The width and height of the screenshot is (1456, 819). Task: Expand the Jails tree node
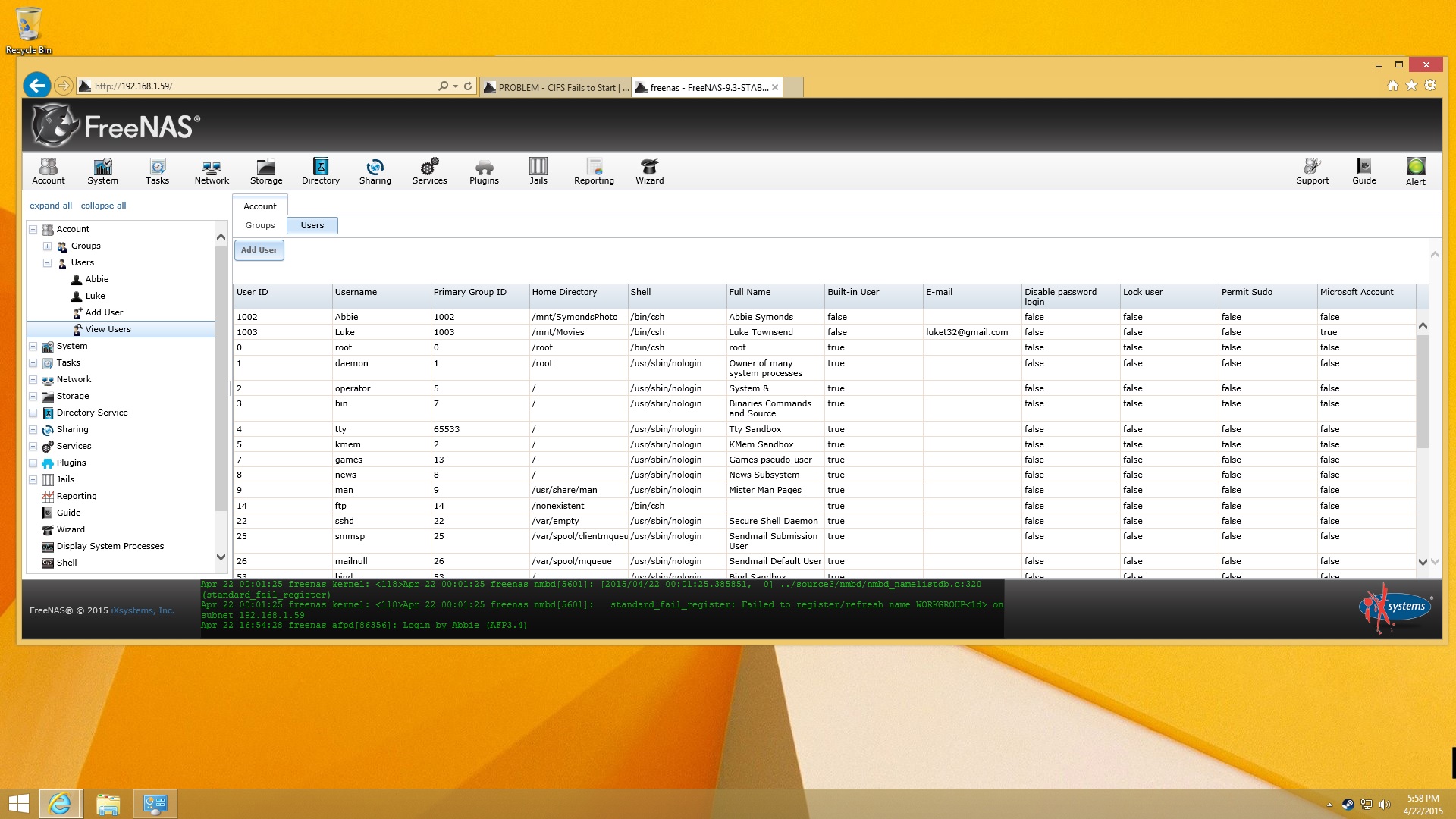click(x=33, y=479)
